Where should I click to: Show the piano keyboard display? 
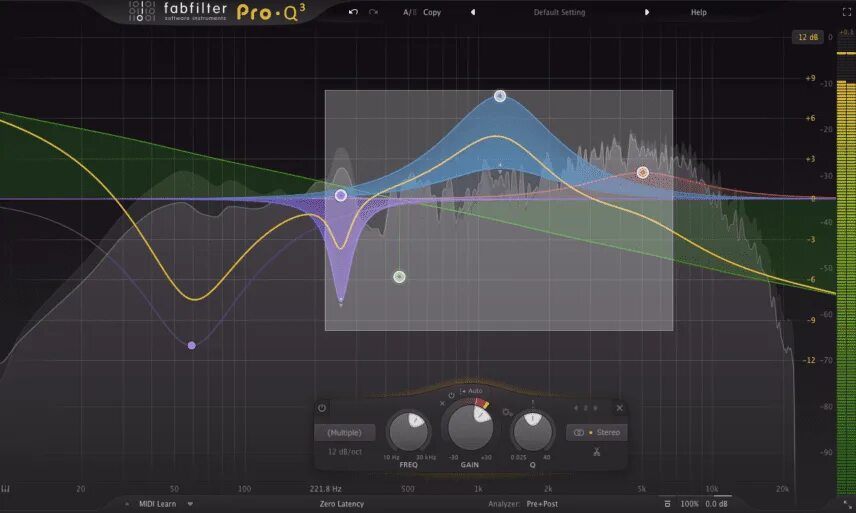6,488
